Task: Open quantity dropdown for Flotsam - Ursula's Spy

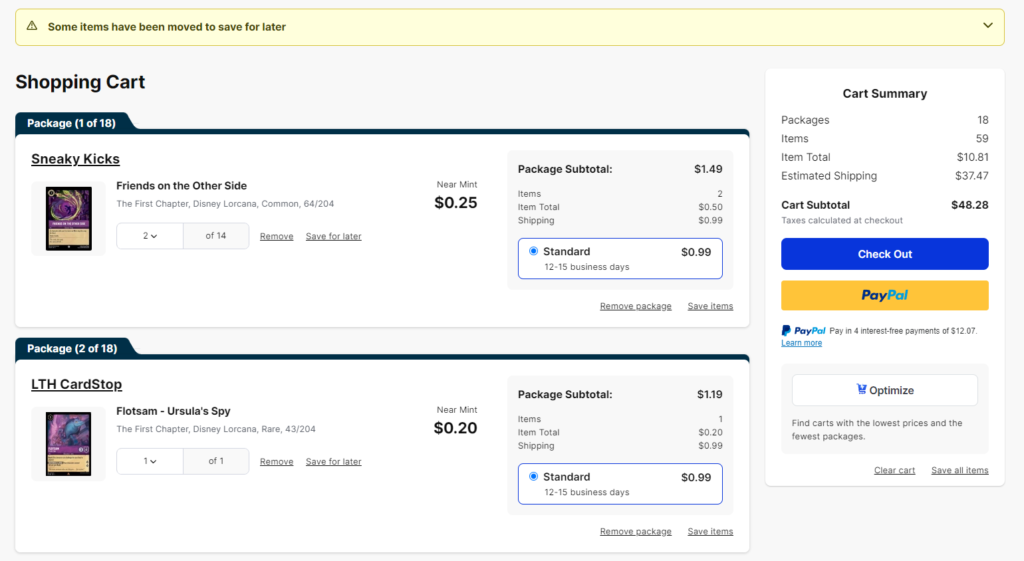Action: coord(150,461)
